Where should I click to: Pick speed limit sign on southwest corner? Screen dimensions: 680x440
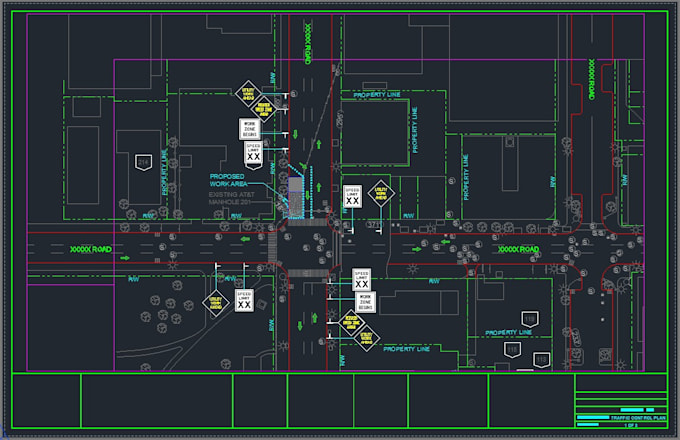pyautogui.click(x=244, y=300)
